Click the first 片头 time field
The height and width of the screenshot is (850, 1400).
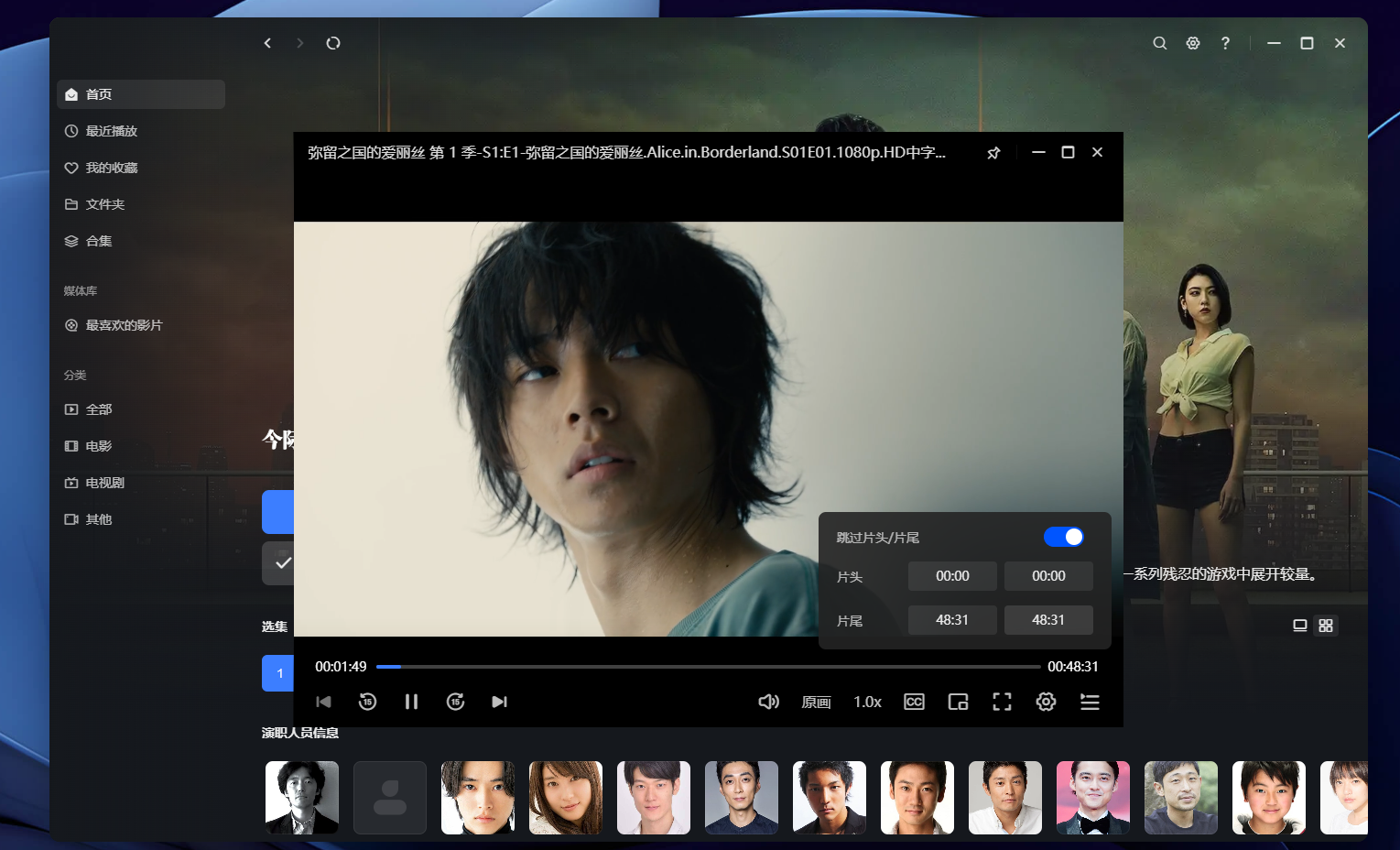coord(952,576)
